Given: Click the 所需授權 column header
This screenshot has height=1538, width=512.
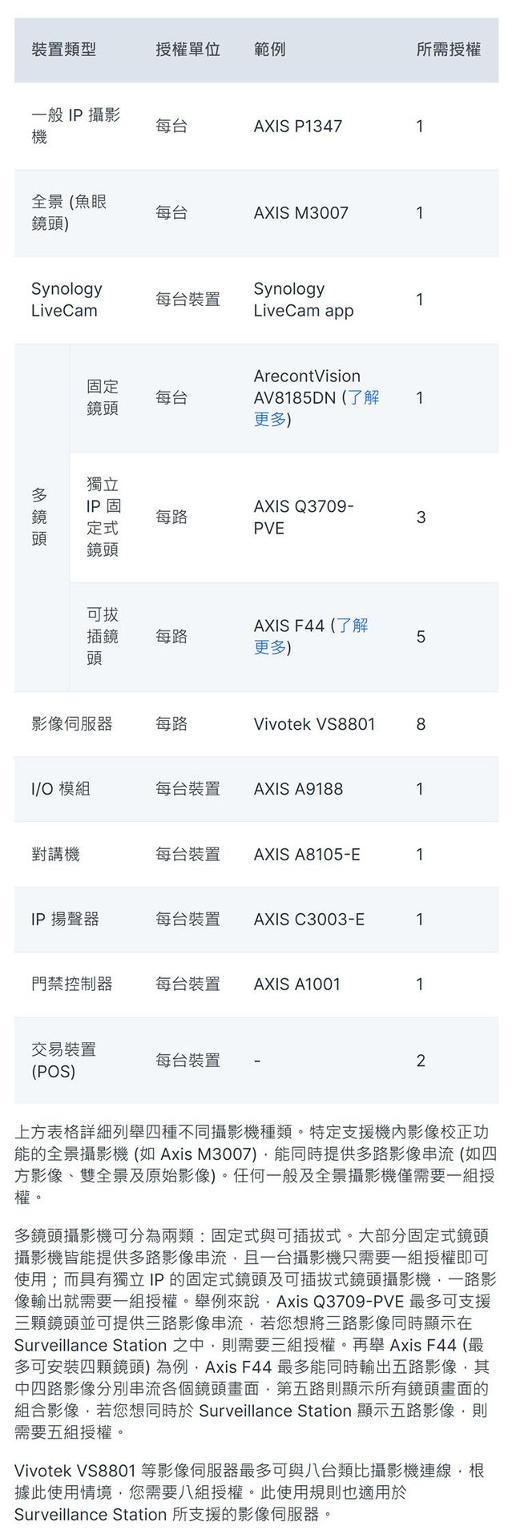Looking at the screenshot, I should [x=449, y=49].
